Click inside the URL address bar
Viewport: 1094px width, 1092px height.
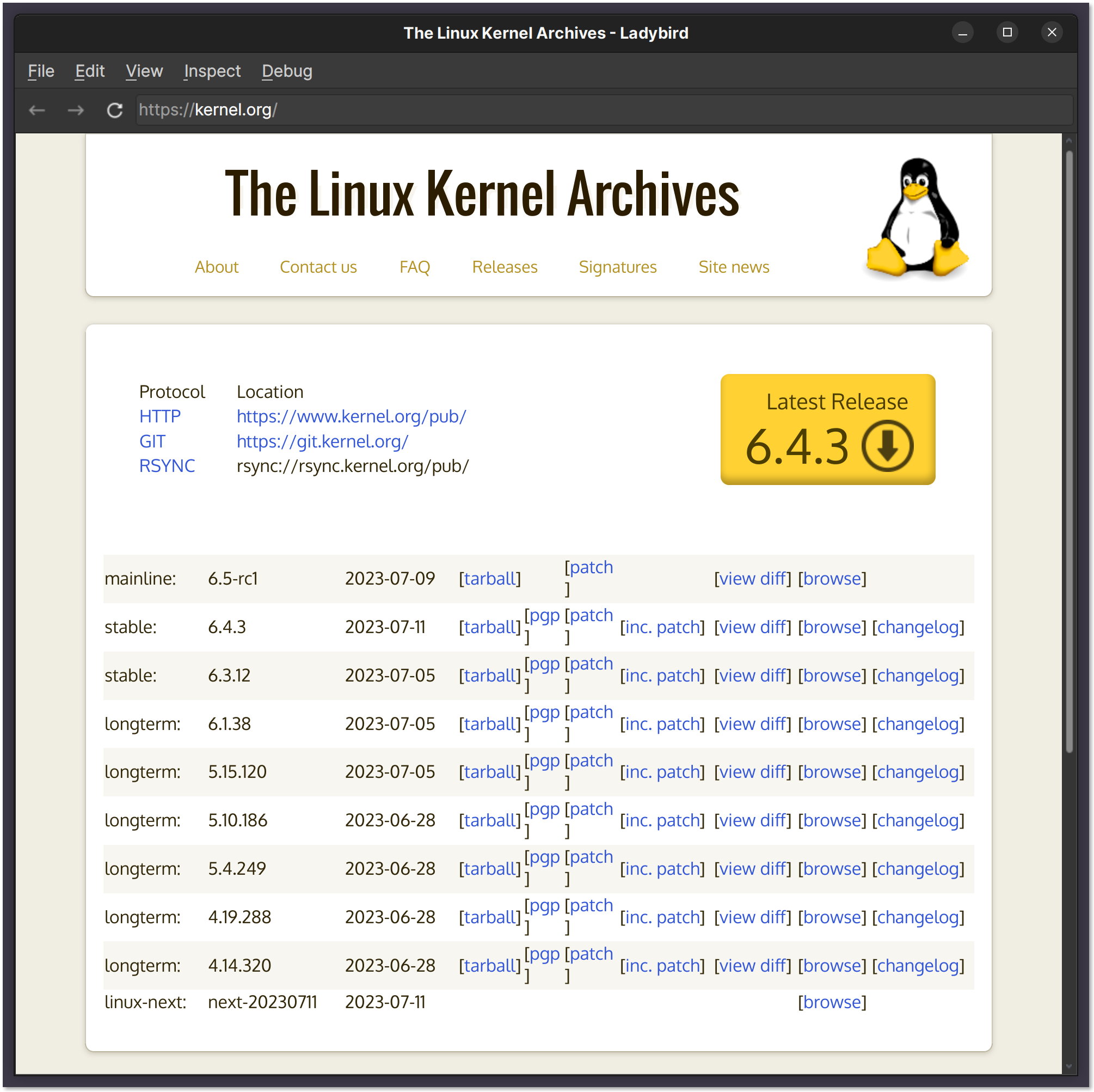[396, 110]
